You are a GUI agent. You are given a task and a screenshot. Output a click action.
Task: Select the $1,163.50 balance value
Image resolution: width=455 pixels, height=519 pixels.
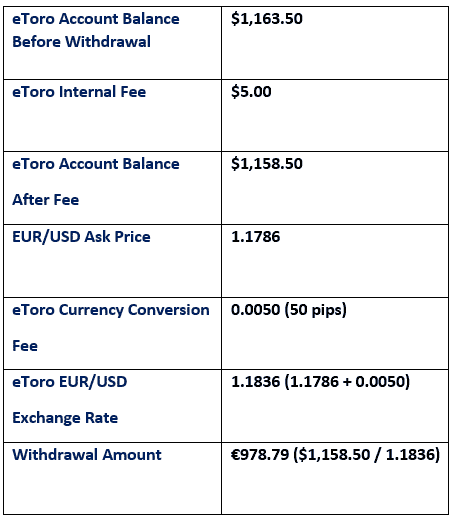[x=267, y=19]
